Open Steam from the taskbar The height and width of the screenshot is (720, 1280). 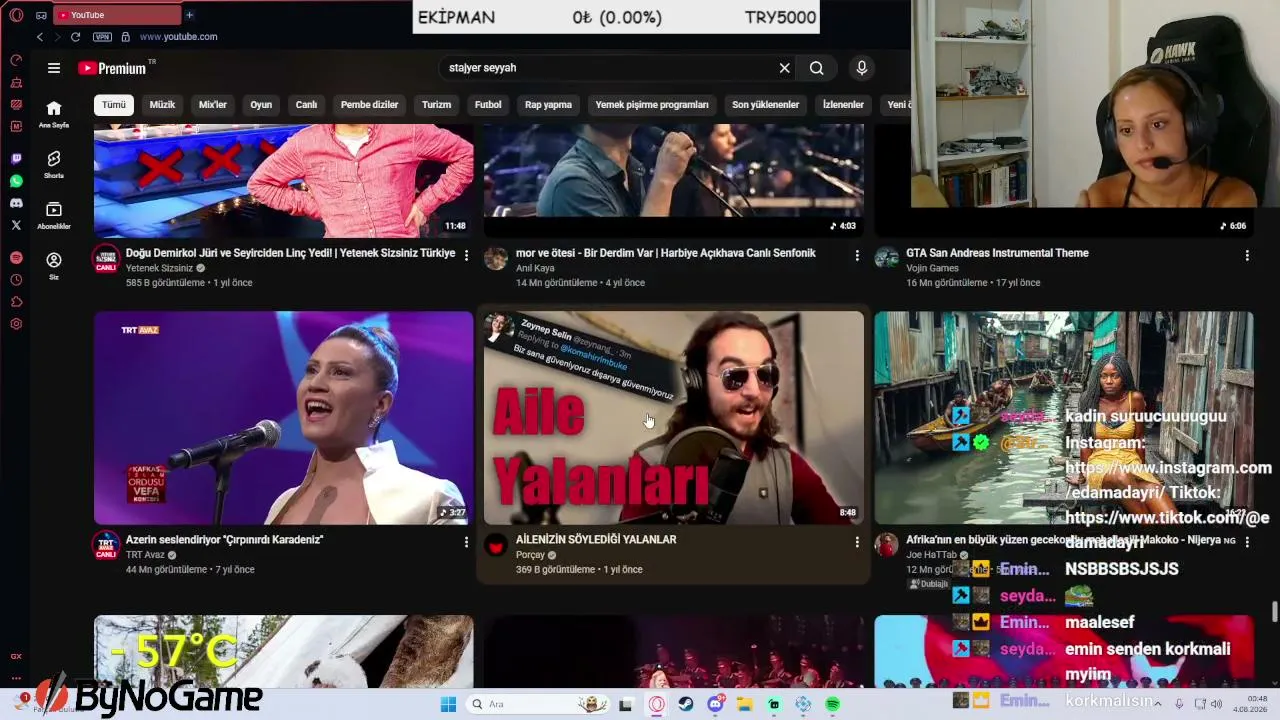tap(686, 704)
